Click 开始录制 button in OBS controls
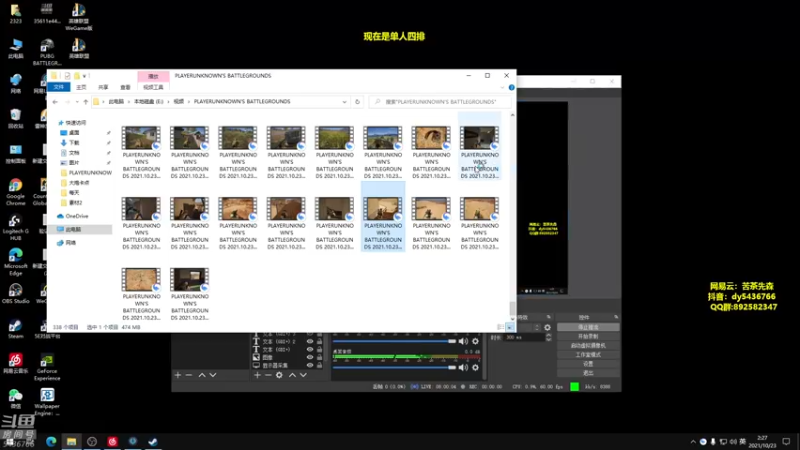 588,336
